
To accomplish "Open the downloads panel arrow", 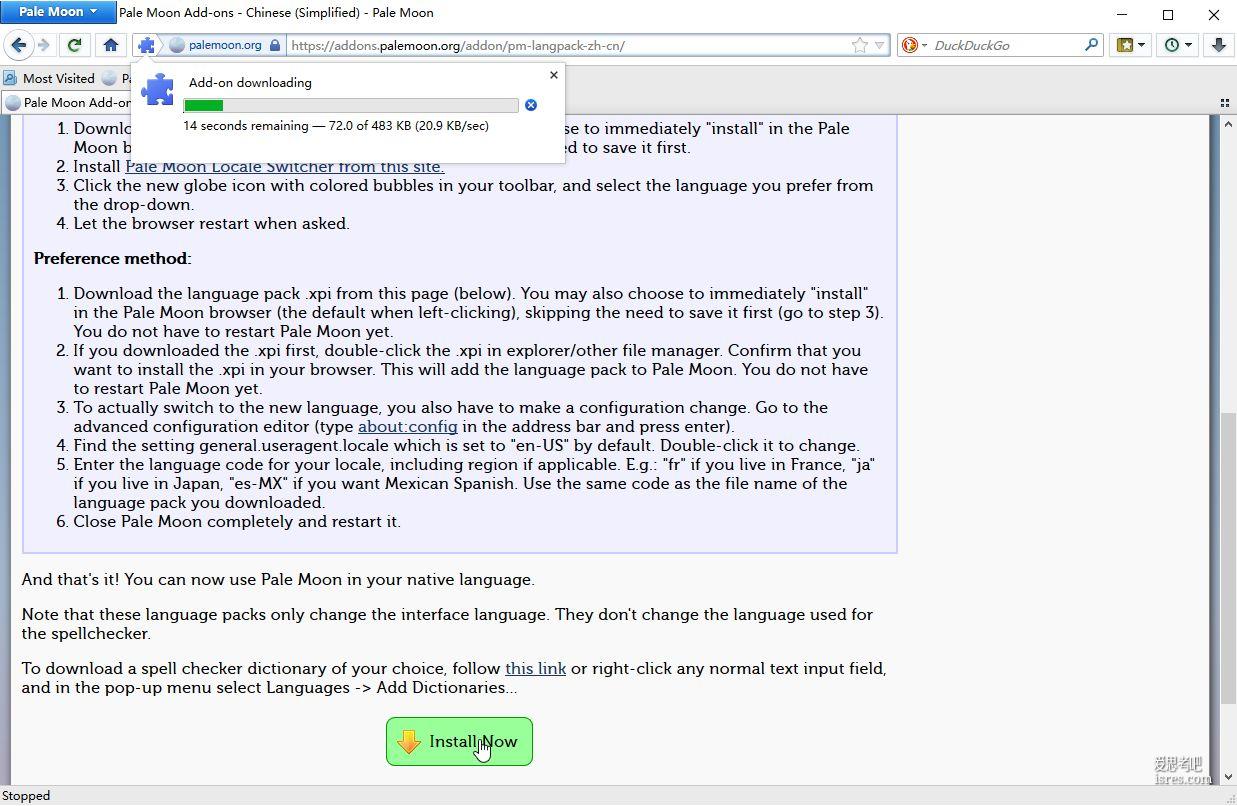I will tap(1218, 45).
